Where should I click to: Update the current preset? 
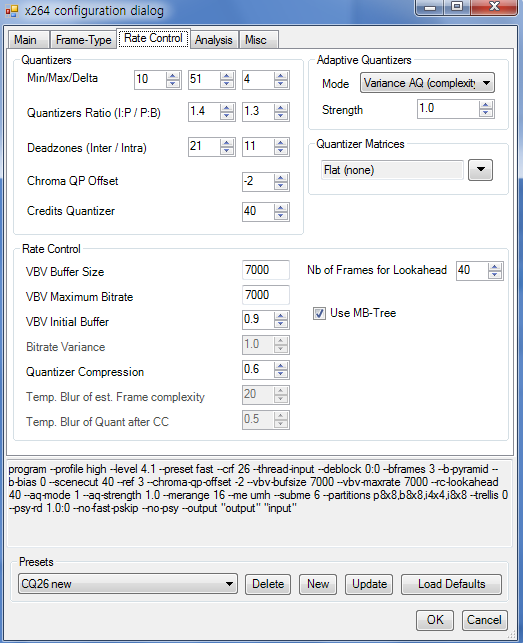pos(369,584)
